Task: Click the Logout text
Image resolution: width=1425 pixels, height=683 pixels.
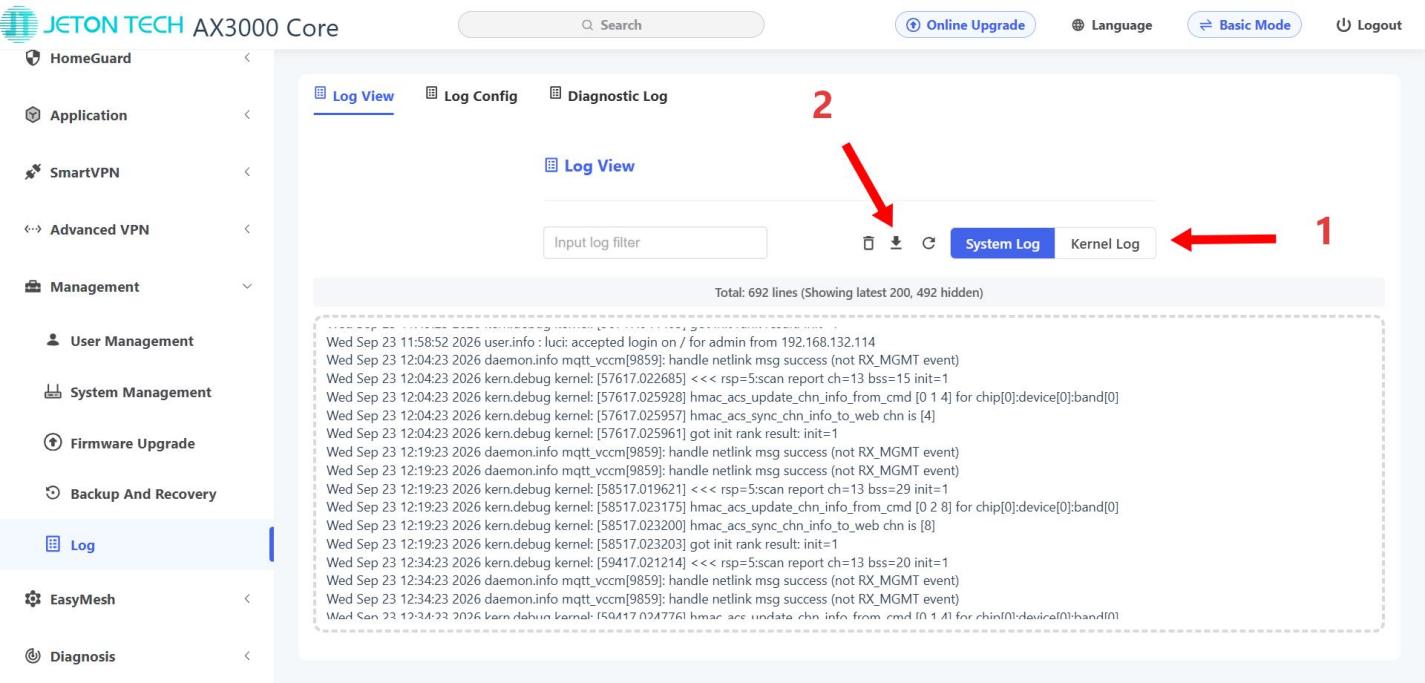Action: pyautogui.click(x=1379, y=26)
